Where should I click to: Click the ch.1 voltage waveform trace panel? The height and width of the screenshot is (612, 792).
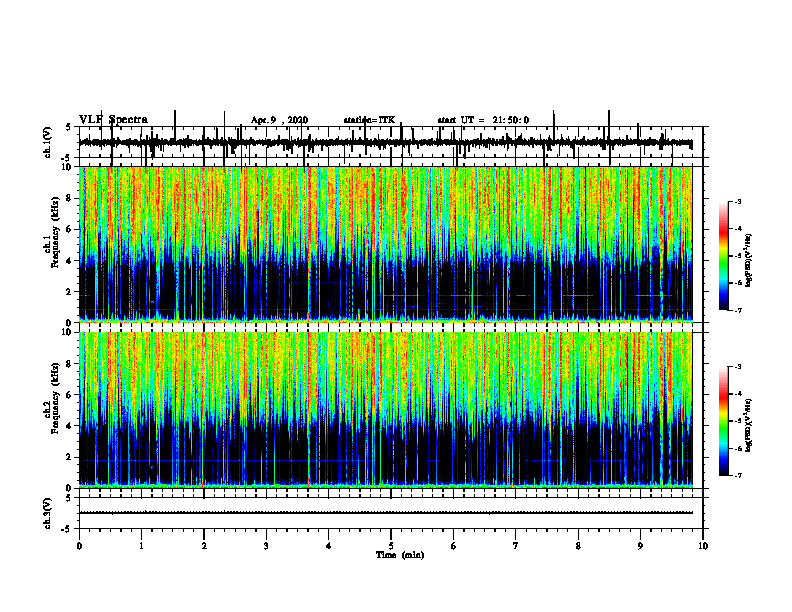[391, 142]
